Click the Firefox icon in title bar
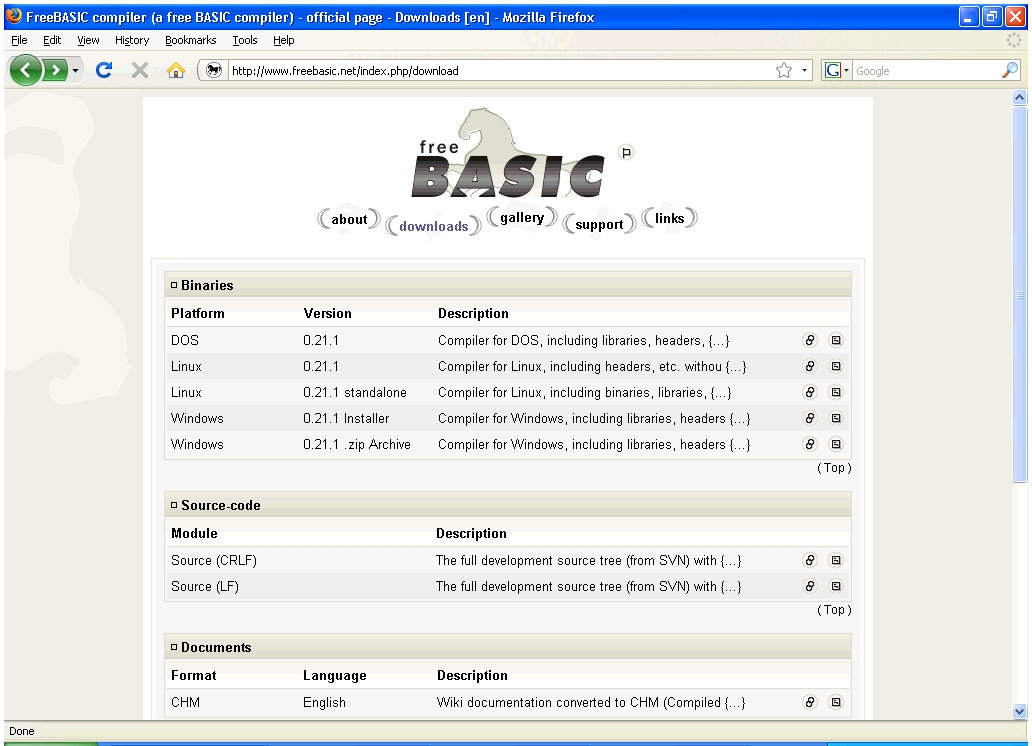Viewport: 1032px width, 746px height. (13, 16)
